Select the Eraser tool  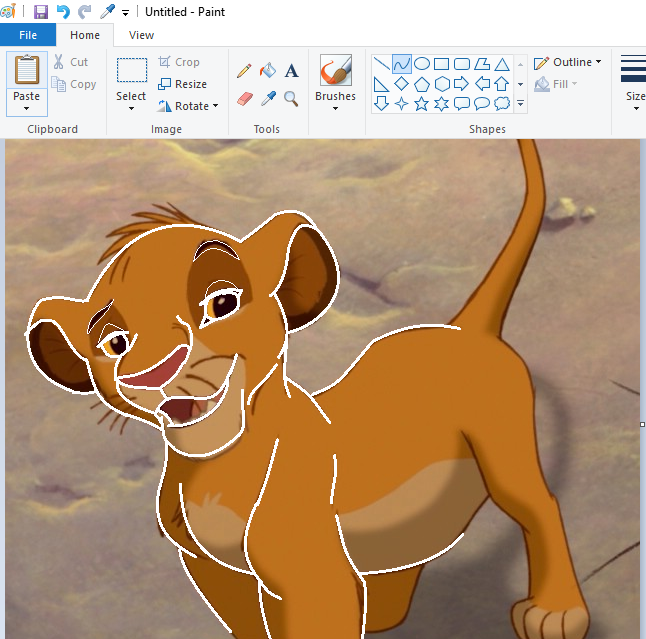245,99
